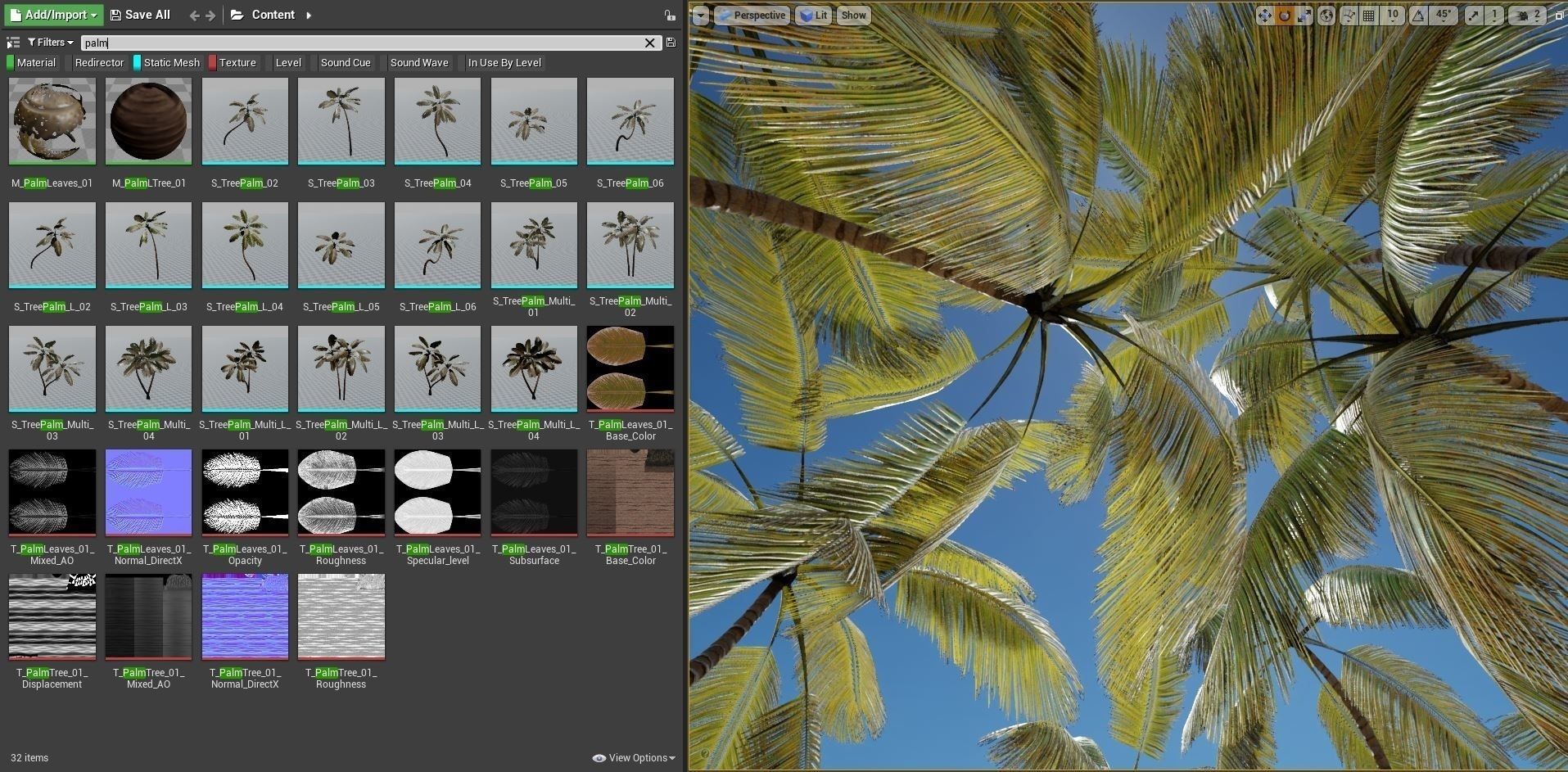Image resolution: width=1568 pixels, height=772 pixels.
Task: Toggle grid snapping icon
Action: click(x=1369, y=15)
